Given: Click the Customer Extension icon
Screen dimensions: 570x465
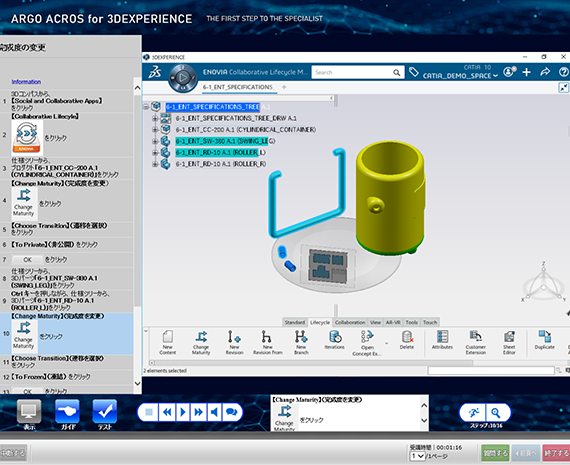Looking at the screenshot, I should coord(475,342).
